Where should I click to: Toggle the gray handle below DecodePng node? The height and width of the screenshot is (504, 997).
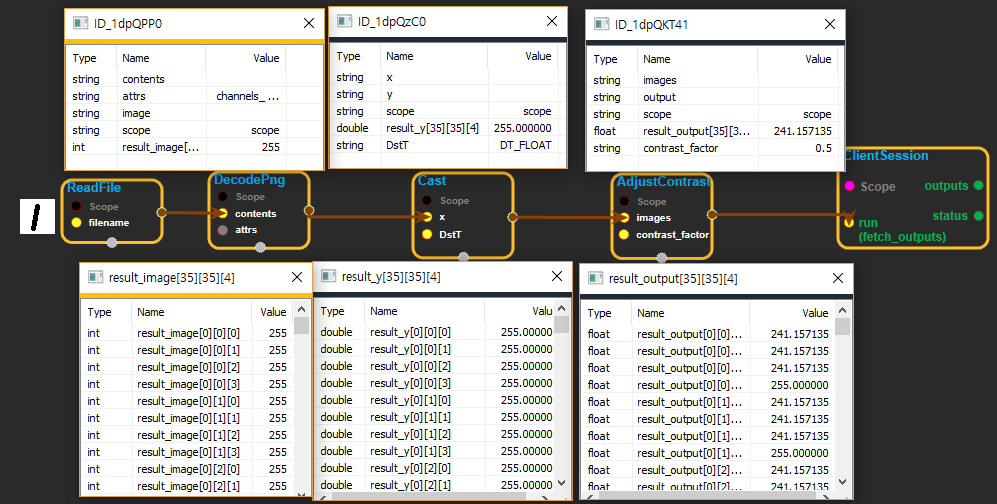[x=260, y=246]
